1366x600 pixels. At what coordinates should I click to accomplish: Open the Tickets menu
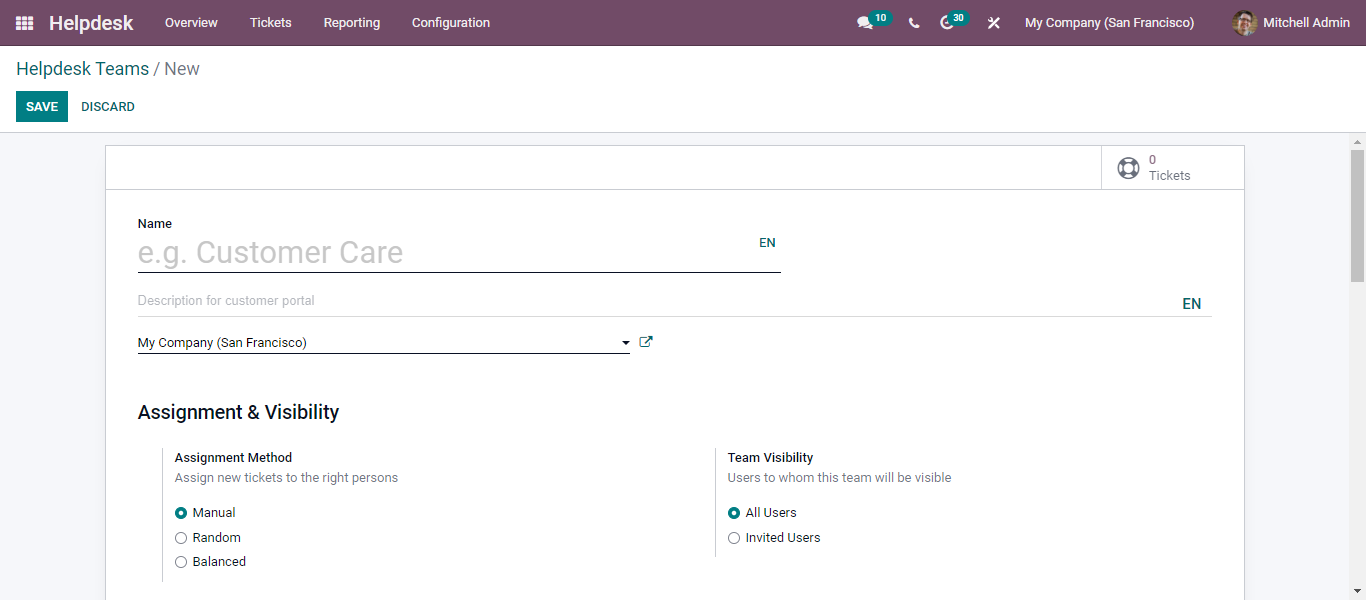point(271,23)
